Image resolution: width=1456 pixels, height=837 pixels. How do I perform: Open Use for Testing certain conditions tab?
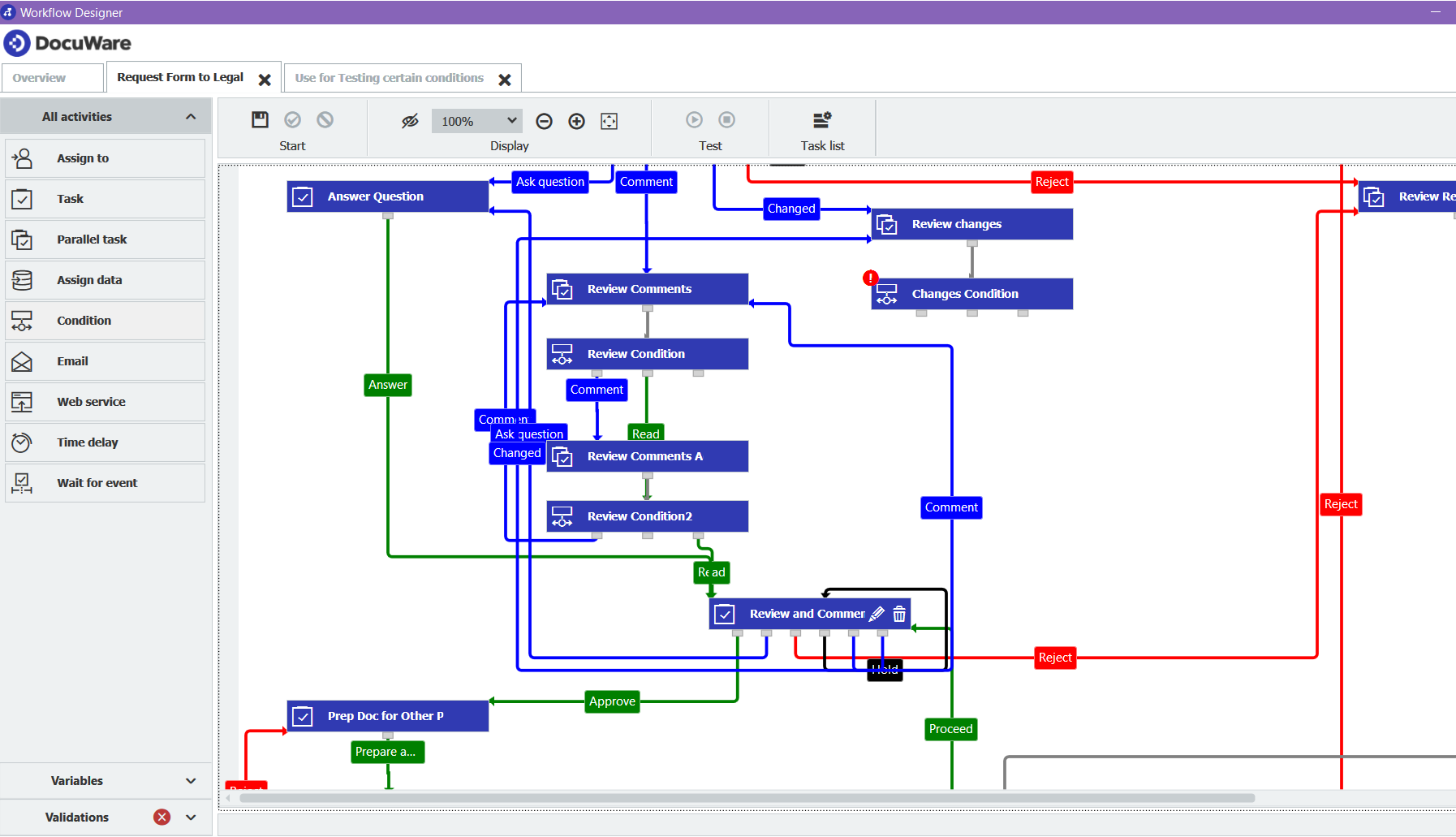coord(389,78)
